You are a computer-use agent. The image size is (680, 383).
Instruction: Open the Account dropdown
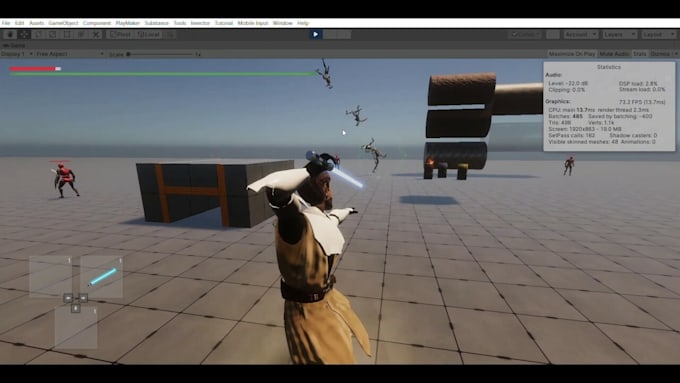click(x=581, y=34)
